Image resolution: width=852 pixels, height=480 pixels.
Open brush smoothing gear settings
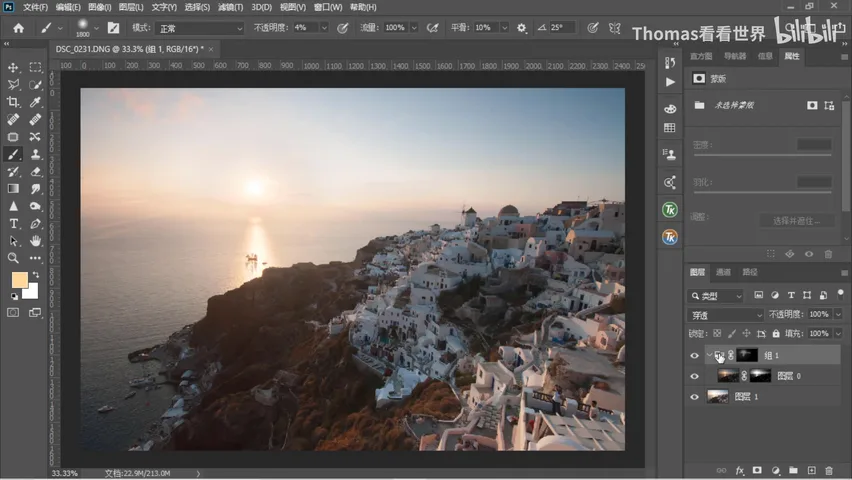(x=522, y=28)
